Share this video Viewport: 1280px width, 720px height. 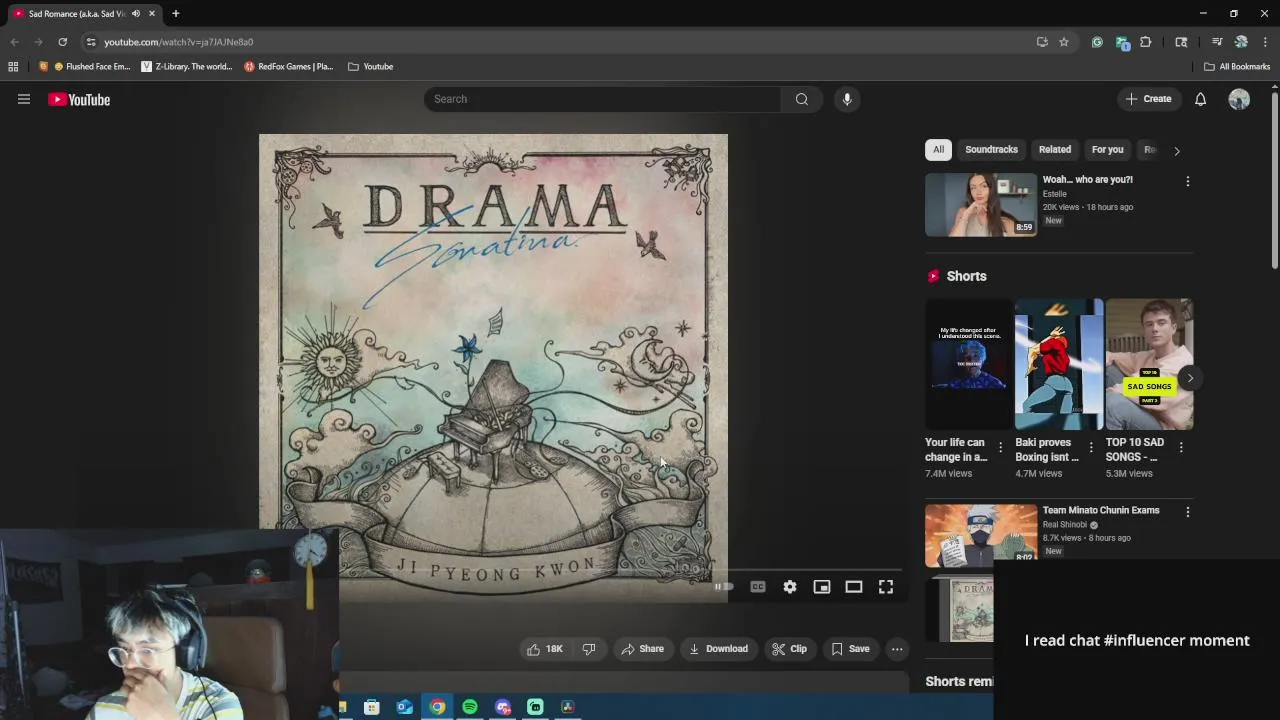642,649
